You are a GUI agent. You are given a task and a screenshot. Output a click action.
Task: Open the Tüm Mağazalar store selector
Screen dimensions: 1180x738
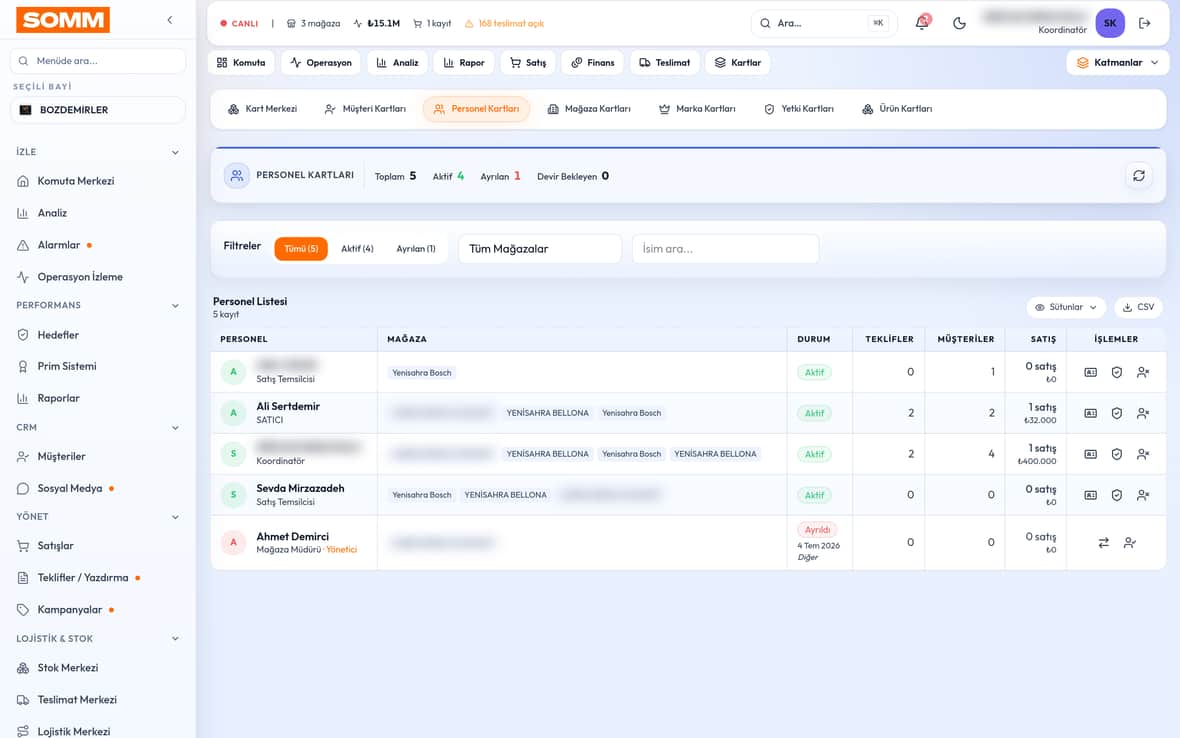point(540,248)
